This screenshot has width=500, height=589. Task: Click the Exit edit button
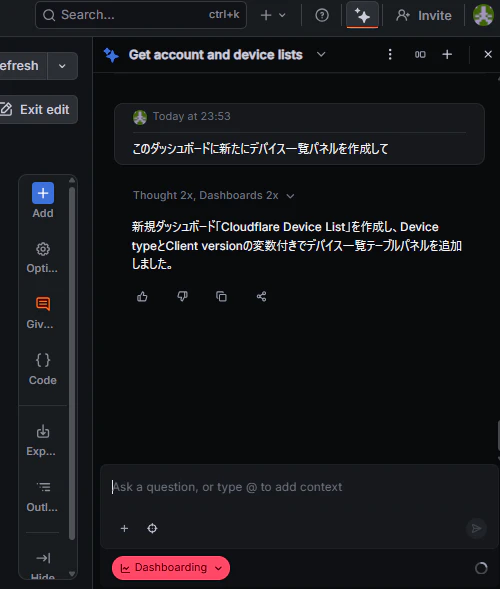pyautogui.click(x=36, y=110)
